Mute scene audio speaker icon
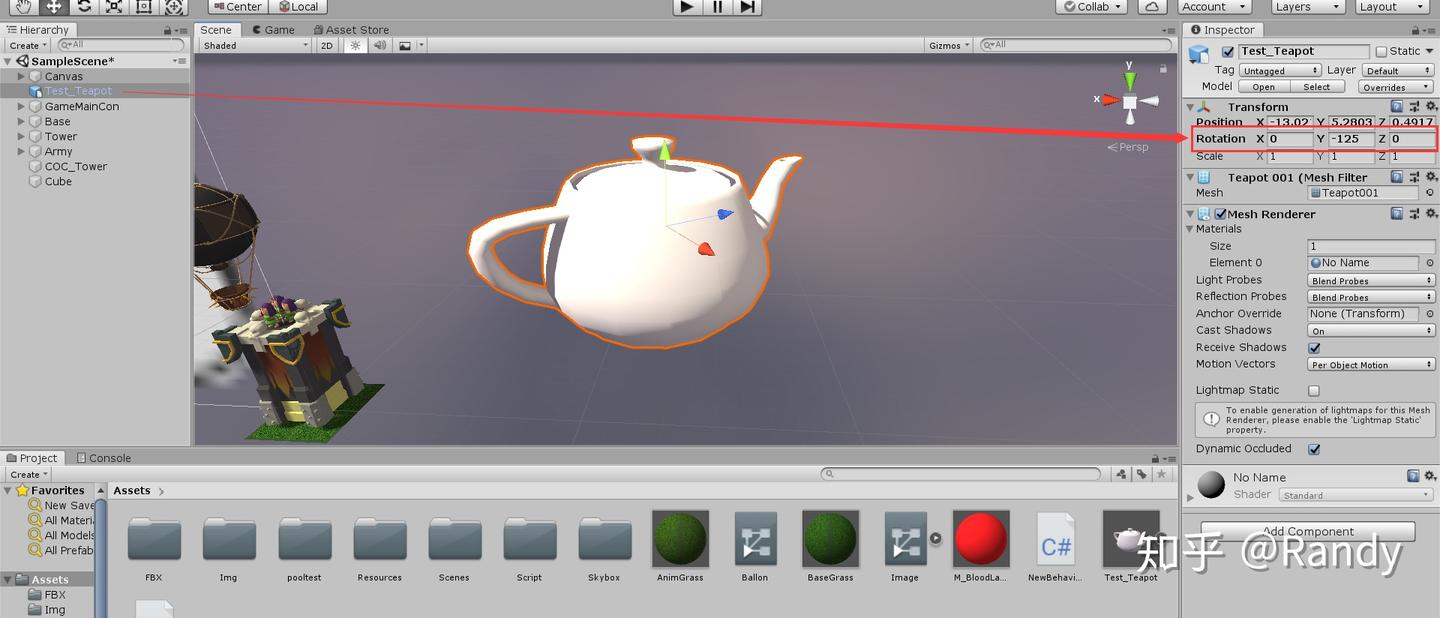1440x618 pixels. 379,45
